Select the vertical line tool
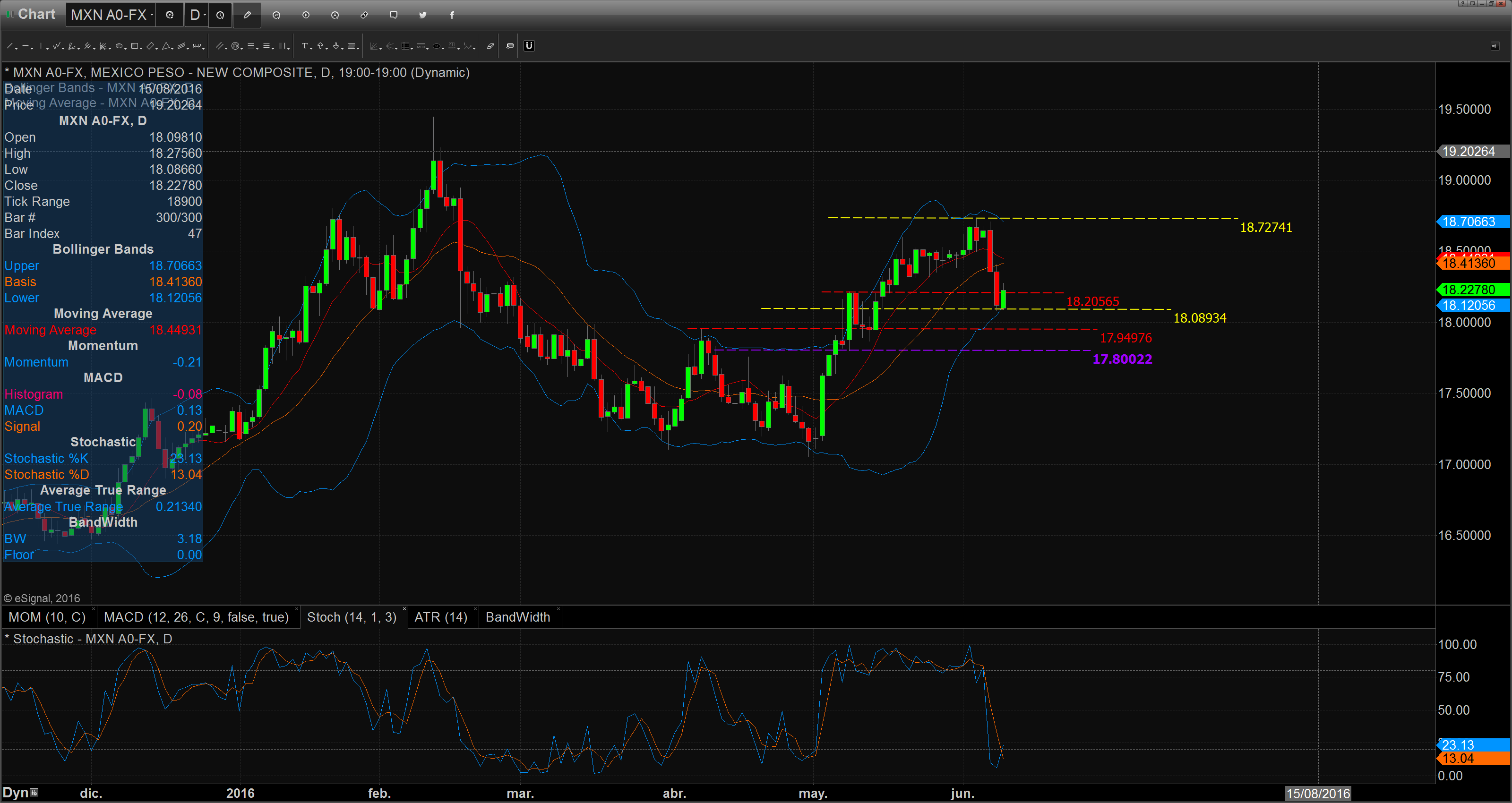Image resolution: width=1512 pixels, height=803 pixels. (41, 46)
